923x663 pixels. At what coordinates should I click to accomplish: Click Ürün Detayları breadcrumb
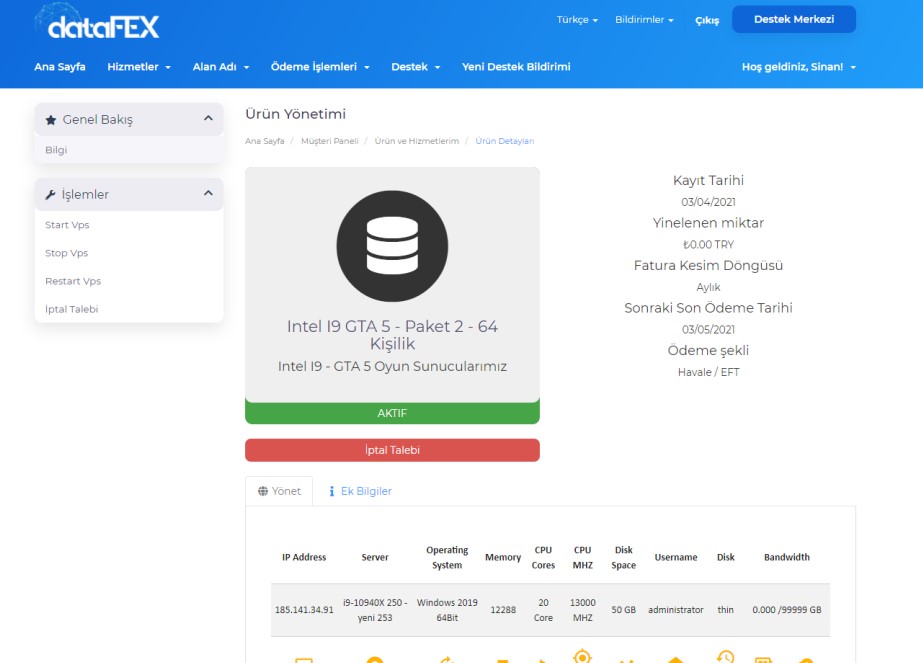[504, 141]
